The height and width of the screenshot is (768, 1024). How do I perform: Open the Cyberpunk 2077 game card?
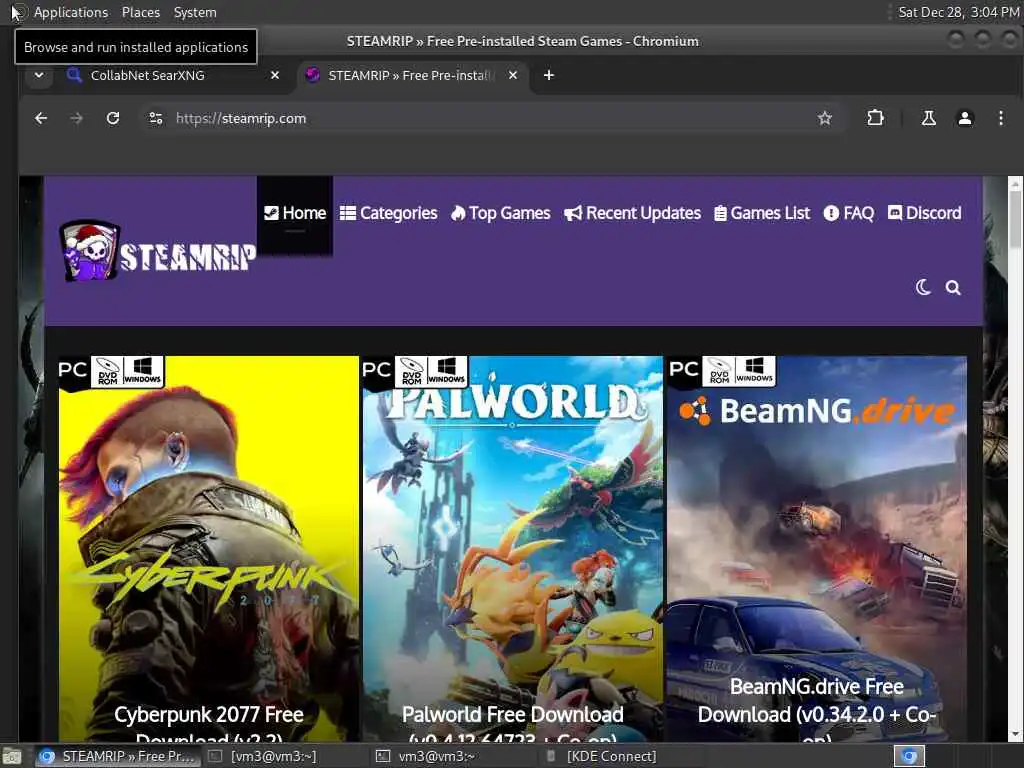[x=209, y=549]
